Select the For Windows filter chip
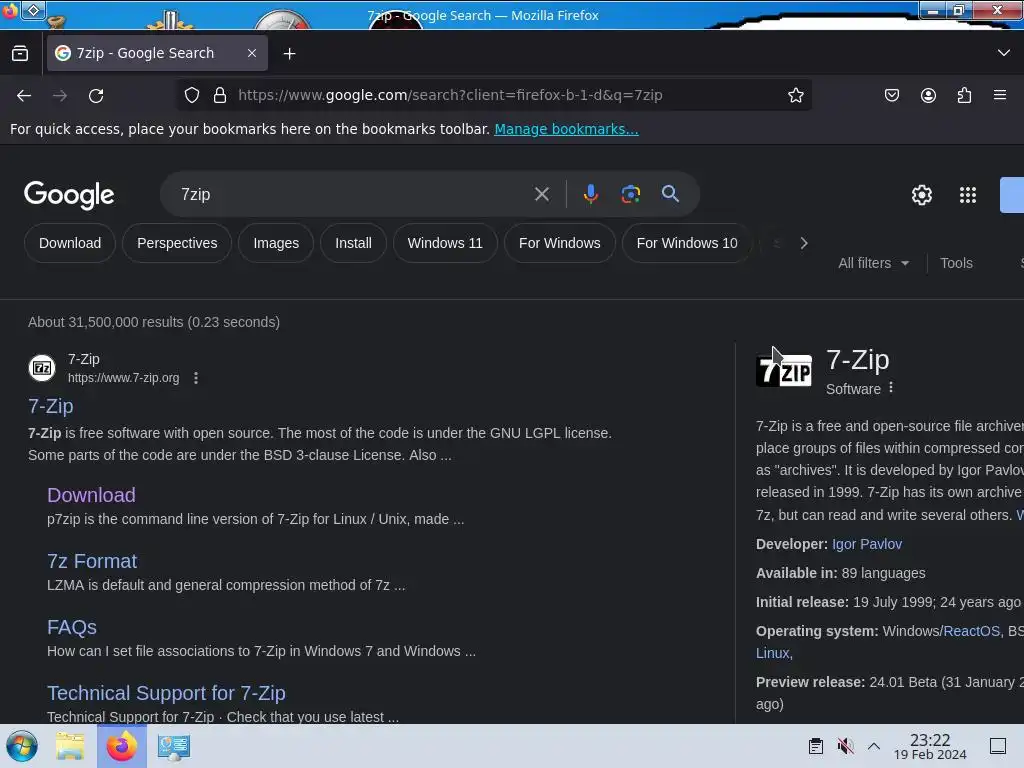The image size is (1024, 768). (x=560, y=243)
